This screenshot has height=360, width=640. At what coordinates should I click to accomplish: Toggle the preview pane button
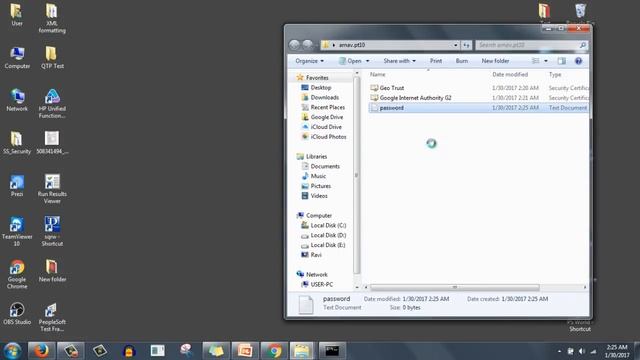pyautogui.click(x=562, y=61)
